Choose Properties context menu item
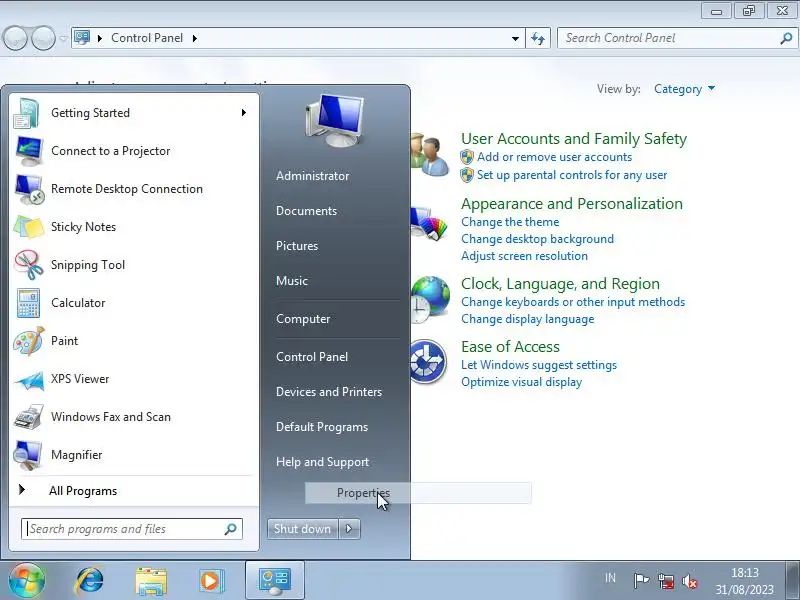The width and height of the screenshot is (800, 600). (x=418, y=493)
